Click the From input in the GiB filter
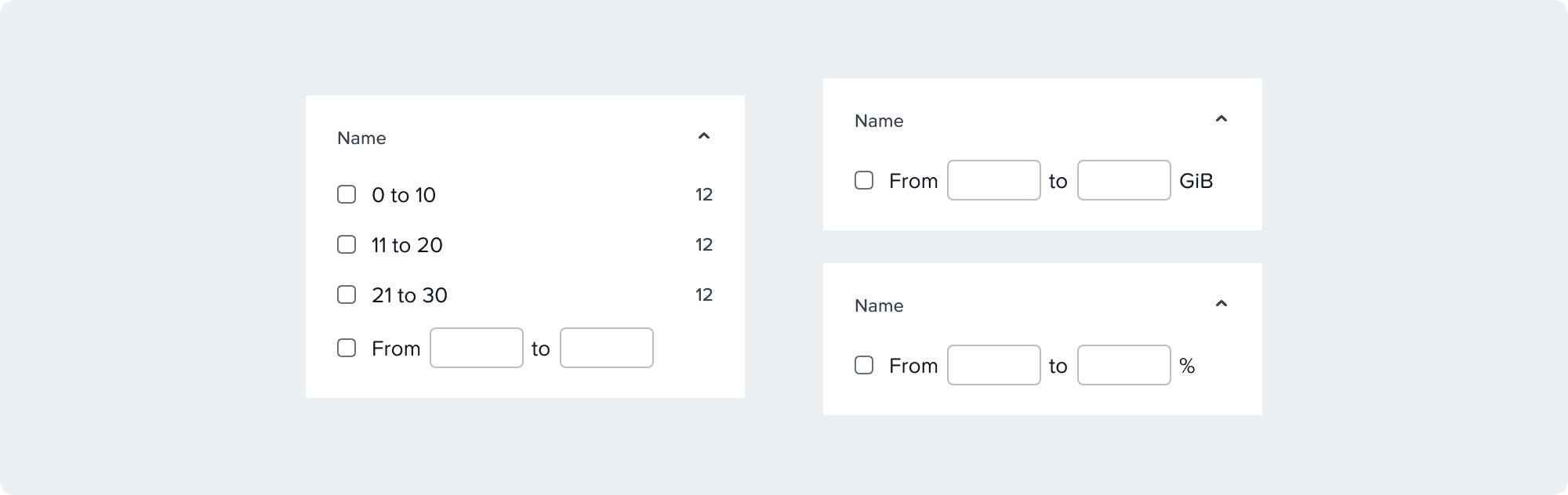Viewport: 1568px width, 495px height. click(x=993, y=180)
